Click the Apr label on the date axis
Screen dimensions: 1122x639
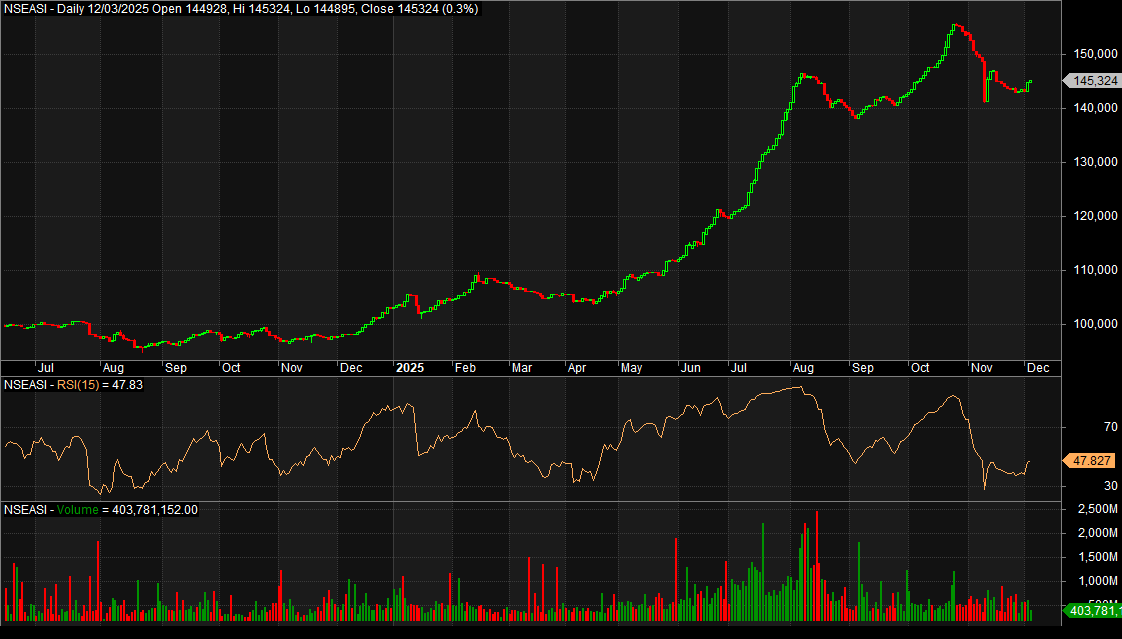click(578, 368)
